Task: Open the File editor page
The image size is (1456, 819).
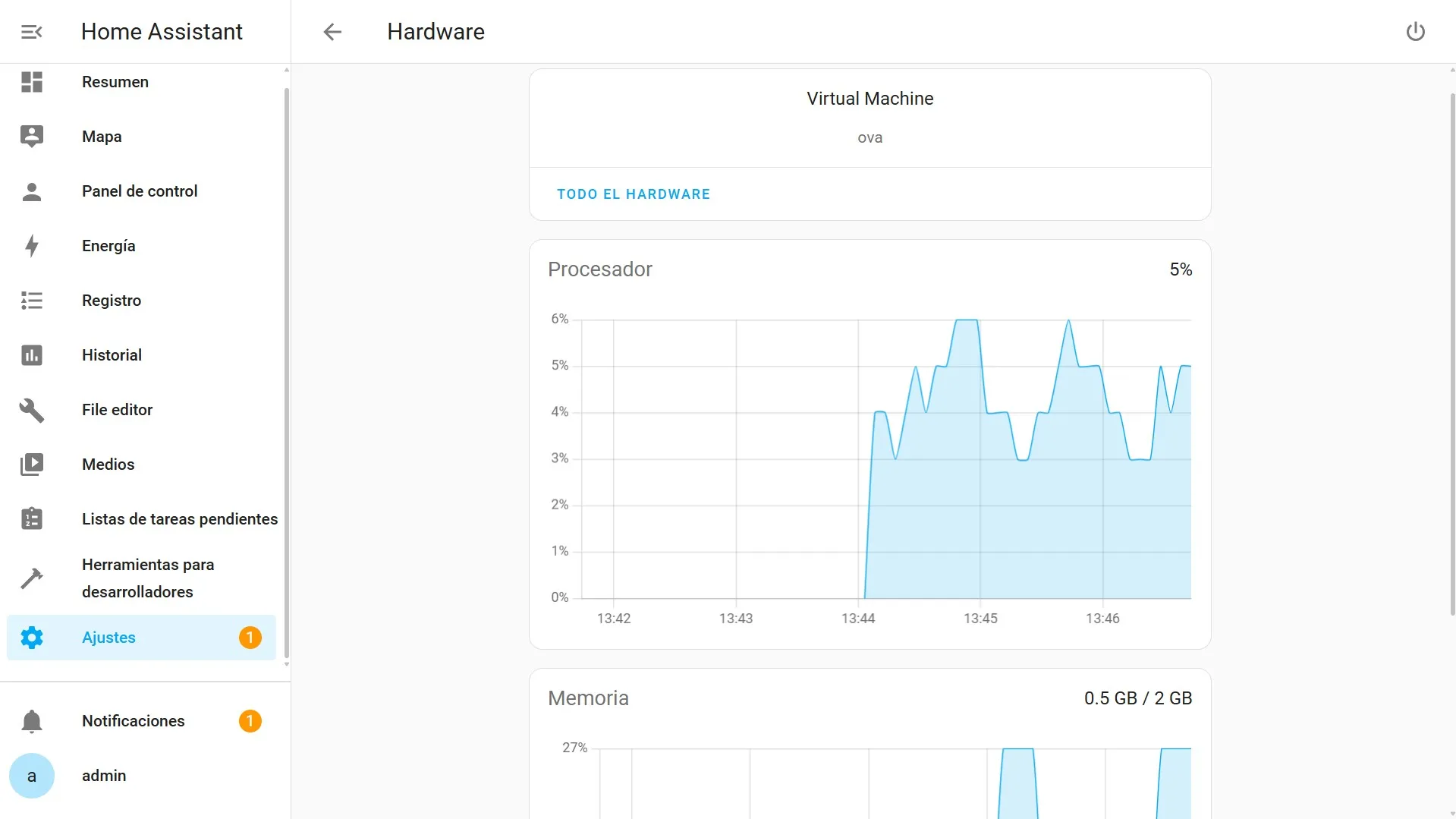Action: (x=141, y=410)
